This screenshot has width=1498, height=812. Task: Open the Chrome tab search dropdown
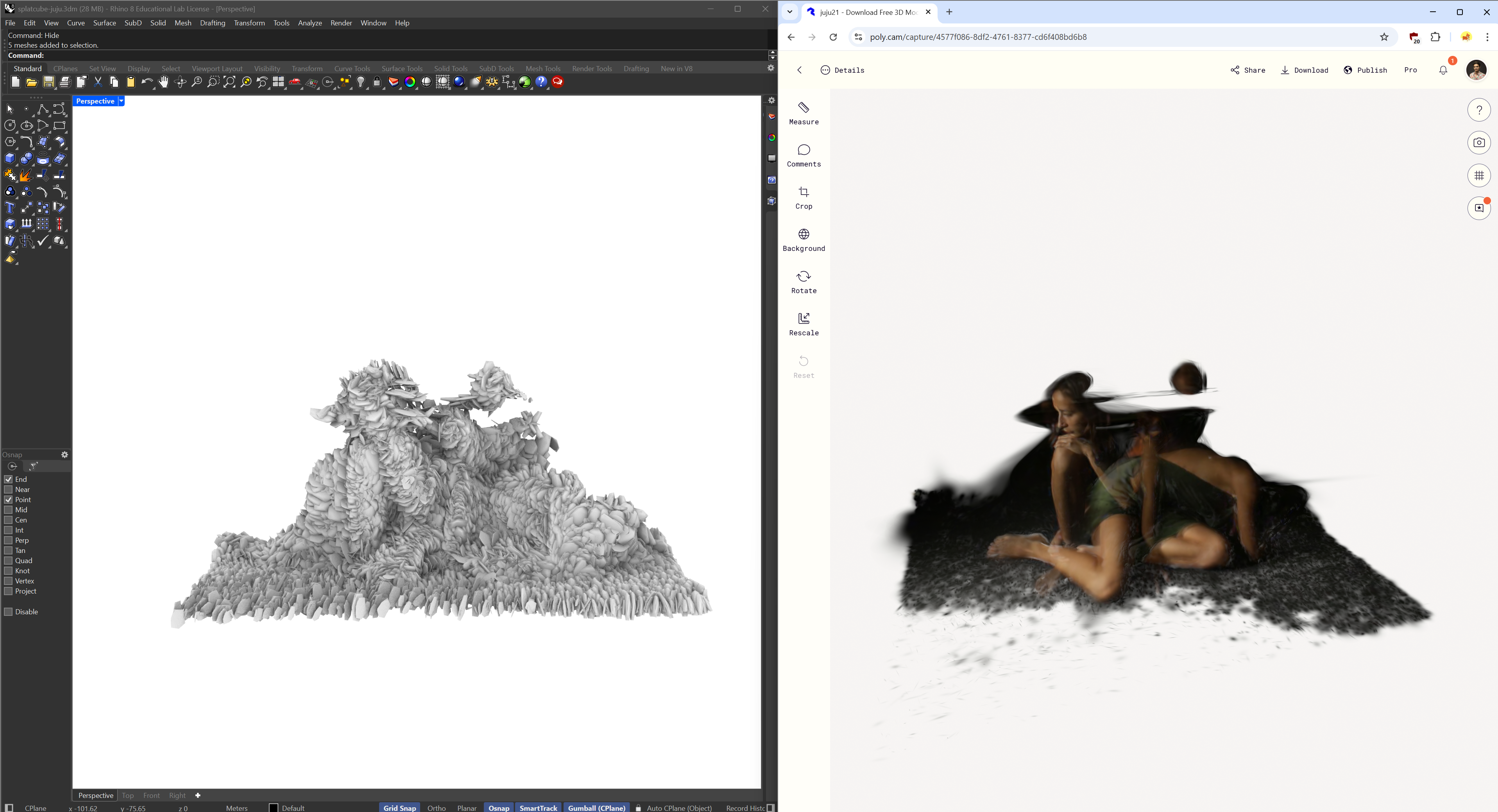pos(790,12)
